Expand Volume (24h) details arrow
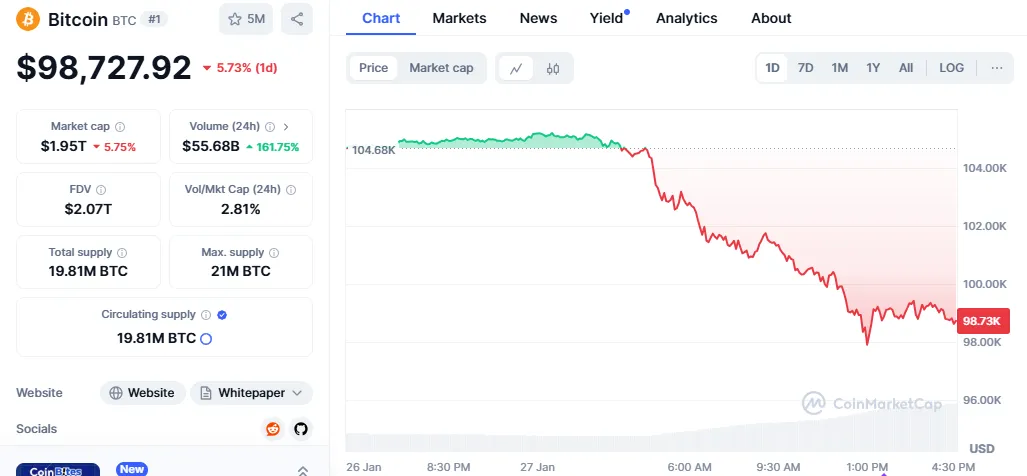Viewport: 1027px width, 476px height. tap(287, 127)
